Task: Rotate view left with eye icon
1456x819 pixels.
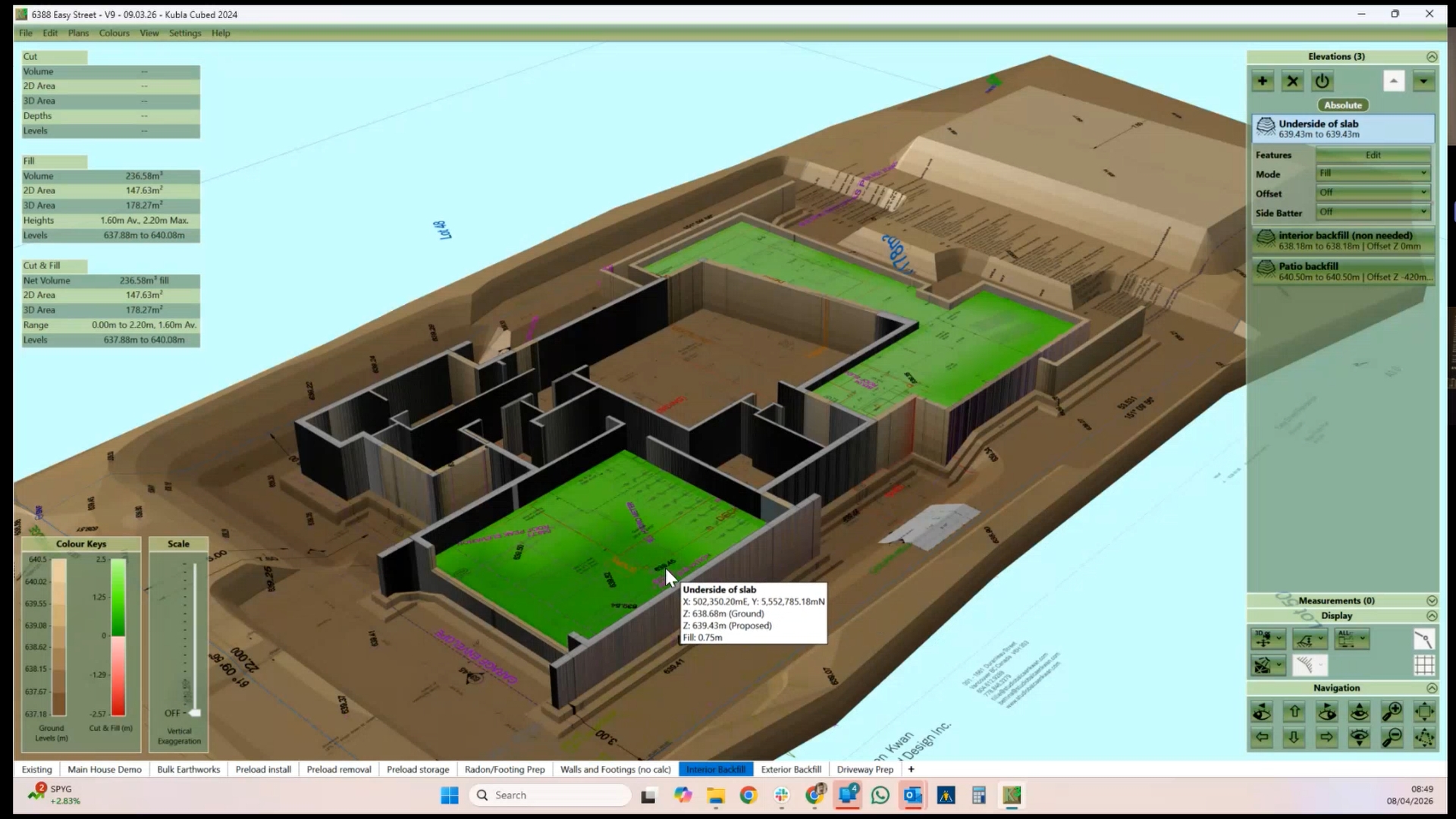Action: coord(1262,711)
